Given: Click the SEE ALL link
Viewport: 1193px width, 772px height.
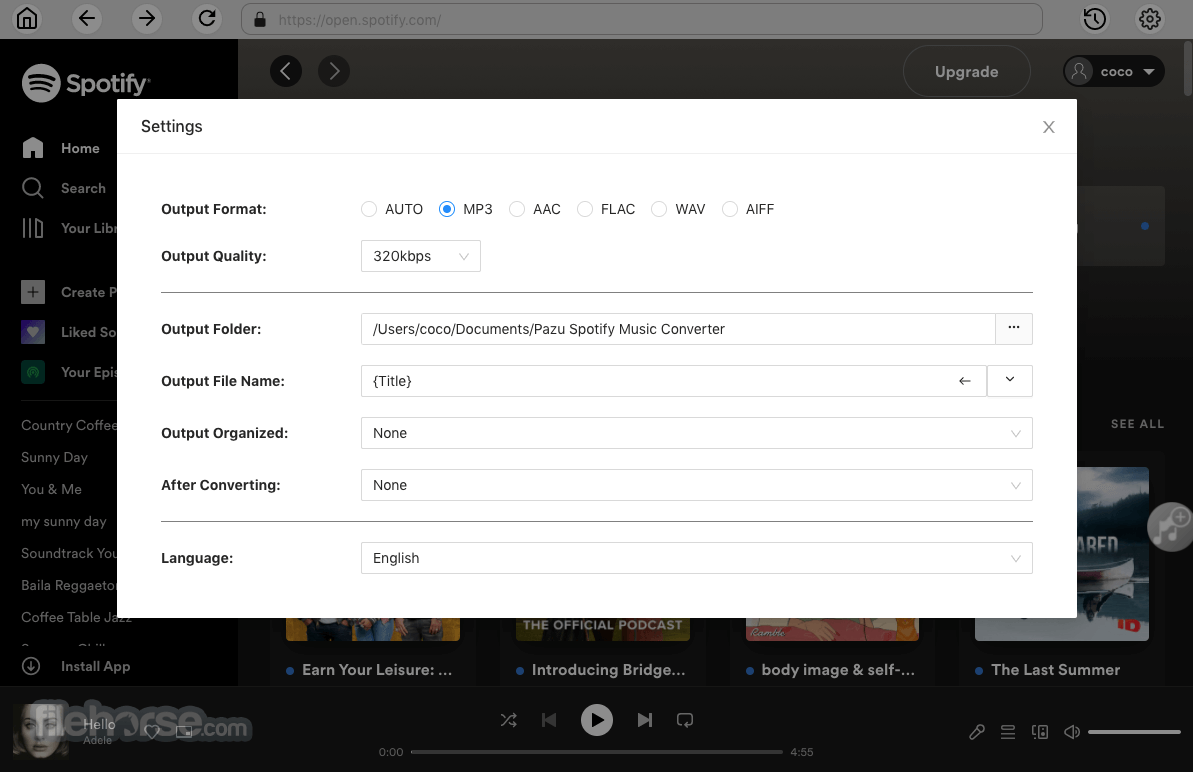Looking at the screenshot, I should pyautogui.click(x=1137, y=424).
